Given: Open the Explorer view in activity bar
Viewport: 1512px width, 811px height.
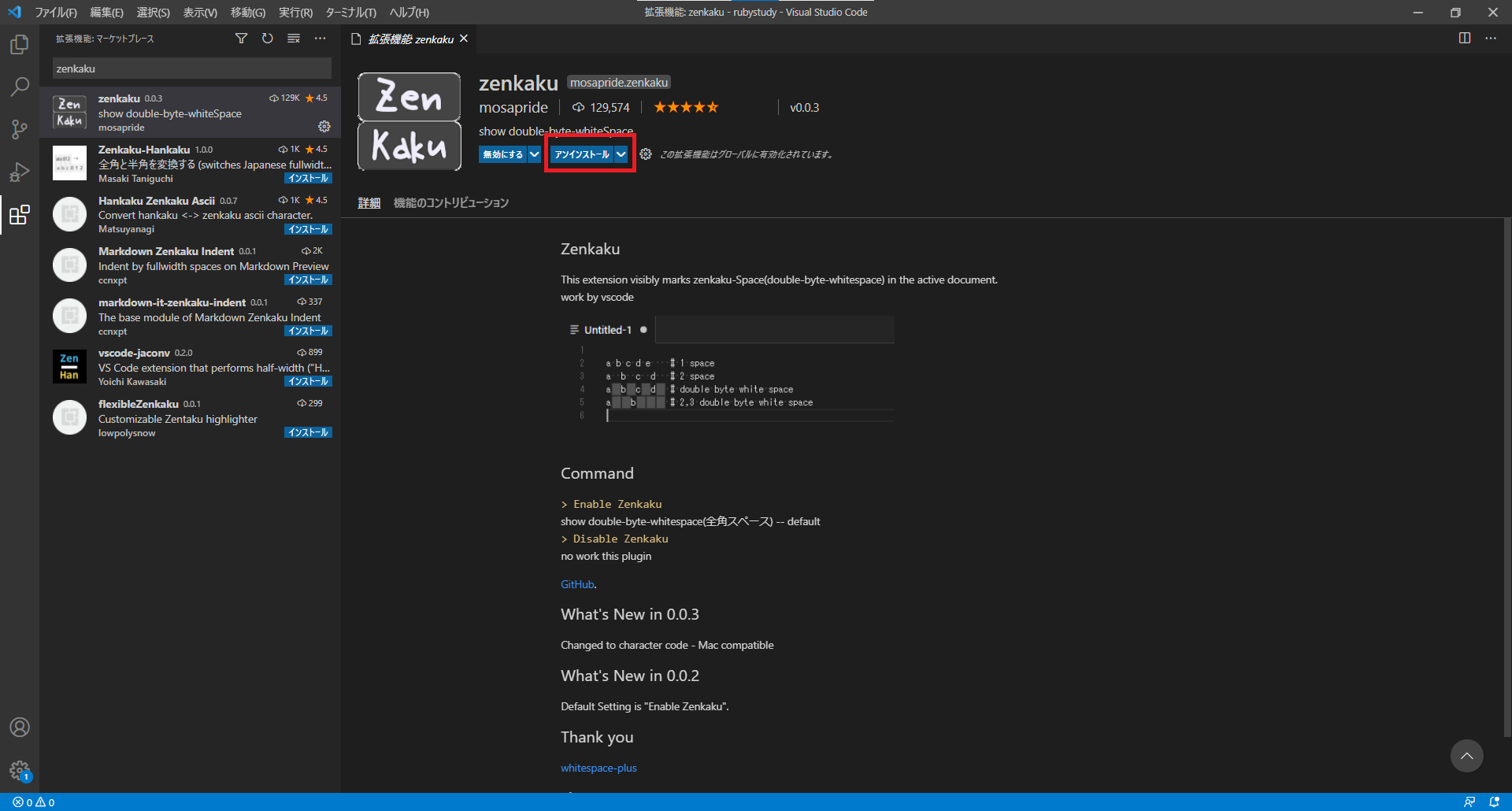Looking at the screenshot, I should point(20,45).
